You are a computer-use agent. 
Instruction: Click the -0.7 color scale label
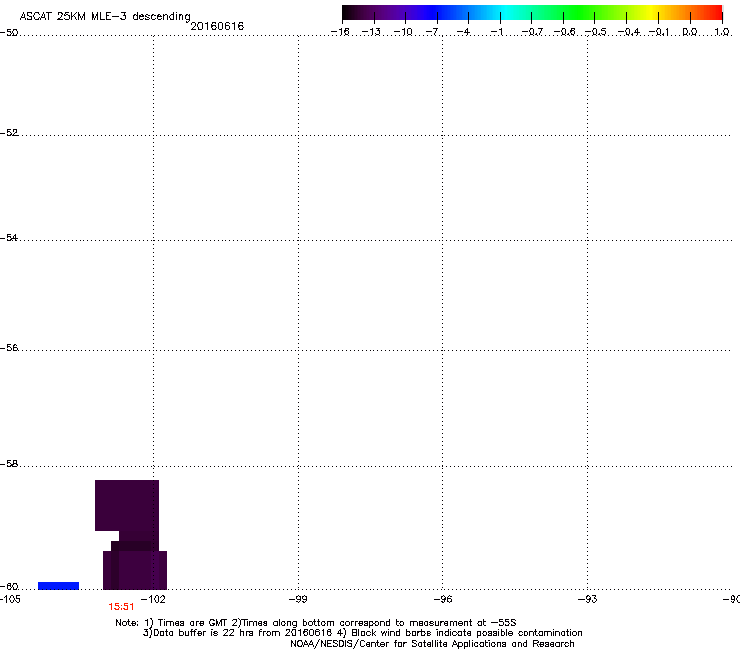coord(532,32)
